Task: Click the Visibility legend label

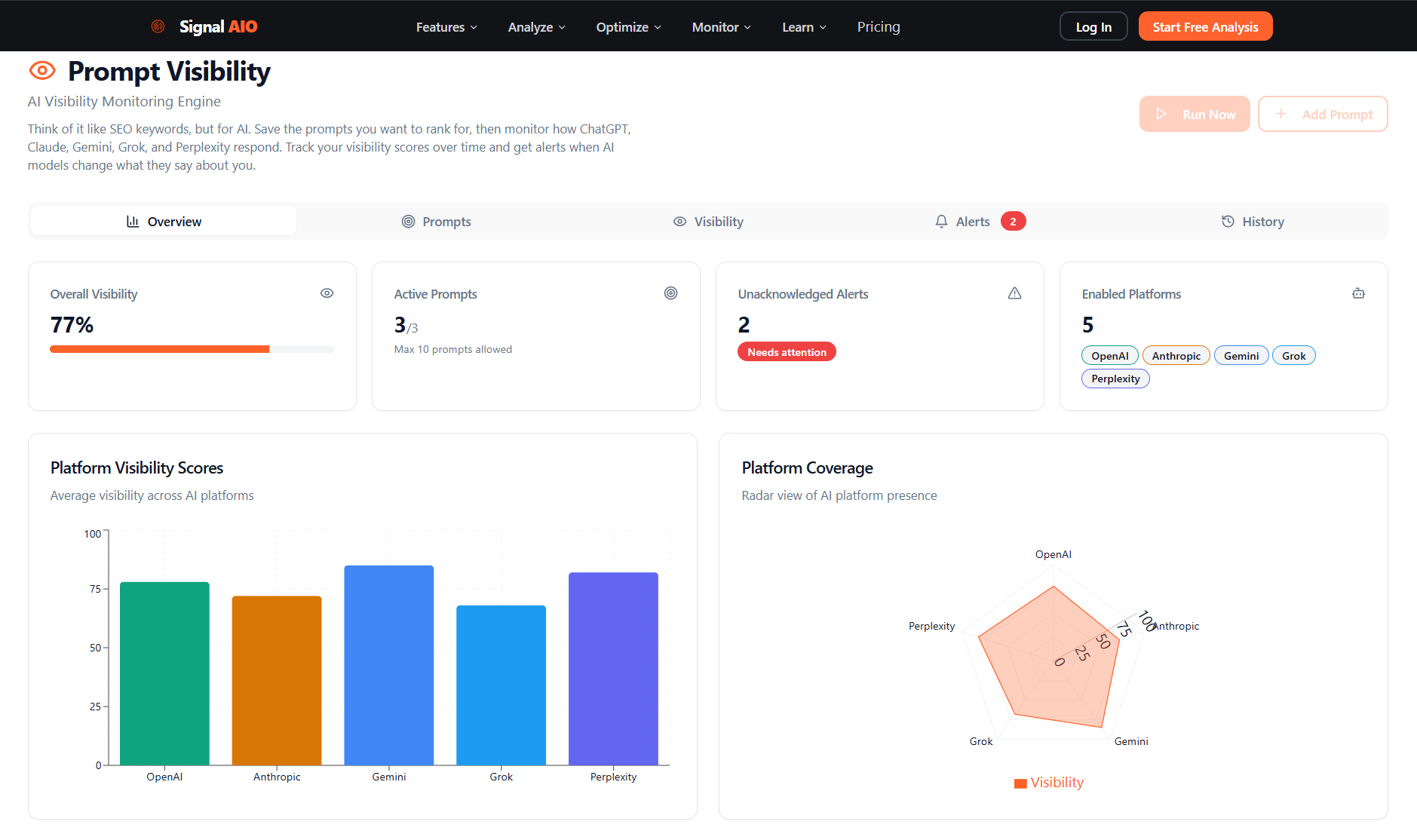Action: click(x=1057, y=783)
